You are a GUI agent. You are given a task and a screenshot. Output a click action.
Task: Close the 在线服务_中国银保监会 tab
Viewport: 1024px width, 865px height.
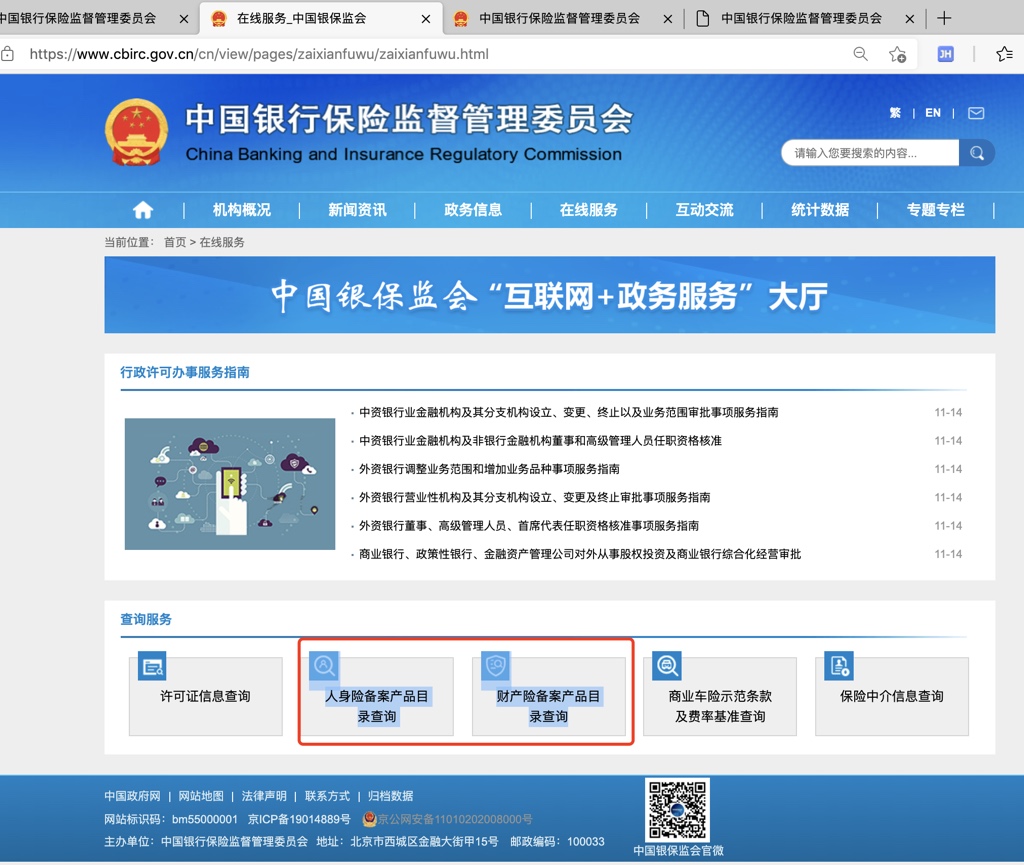426,19
